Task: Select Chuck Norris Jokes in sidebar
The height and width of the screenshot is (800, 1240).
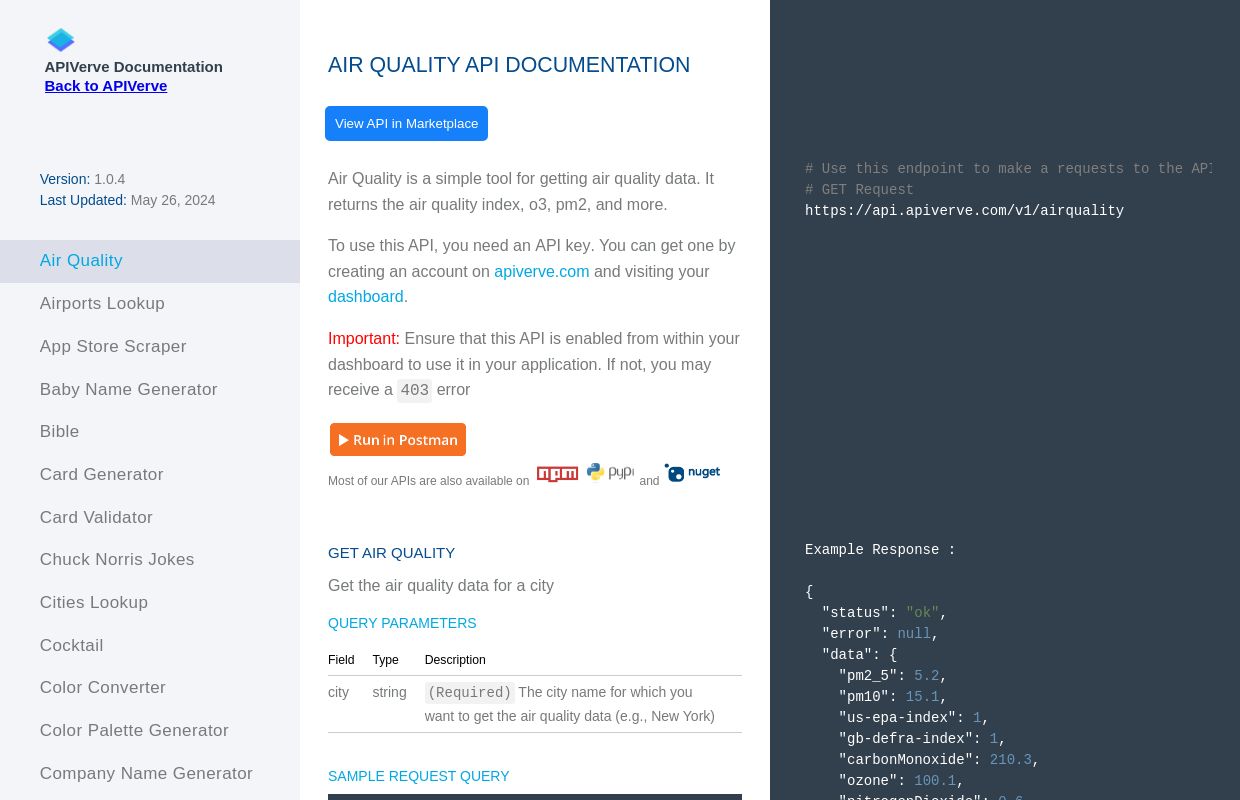Action: [150, 560]
